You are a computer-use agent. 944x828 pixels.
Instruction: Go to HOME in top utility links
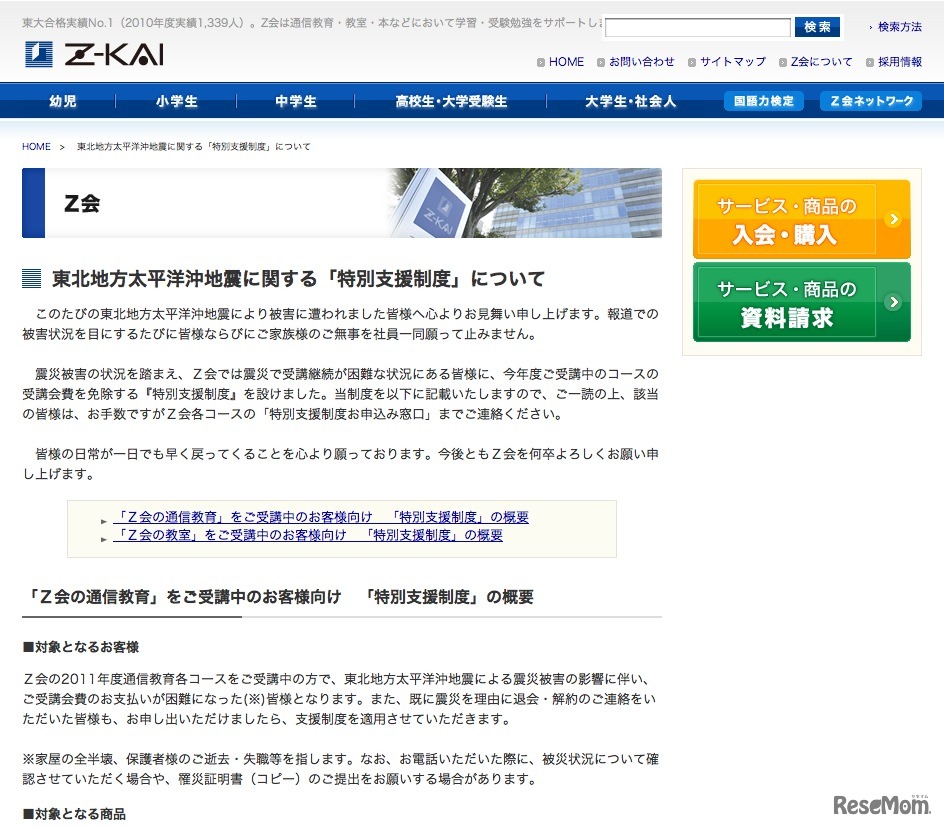(567, 61)
